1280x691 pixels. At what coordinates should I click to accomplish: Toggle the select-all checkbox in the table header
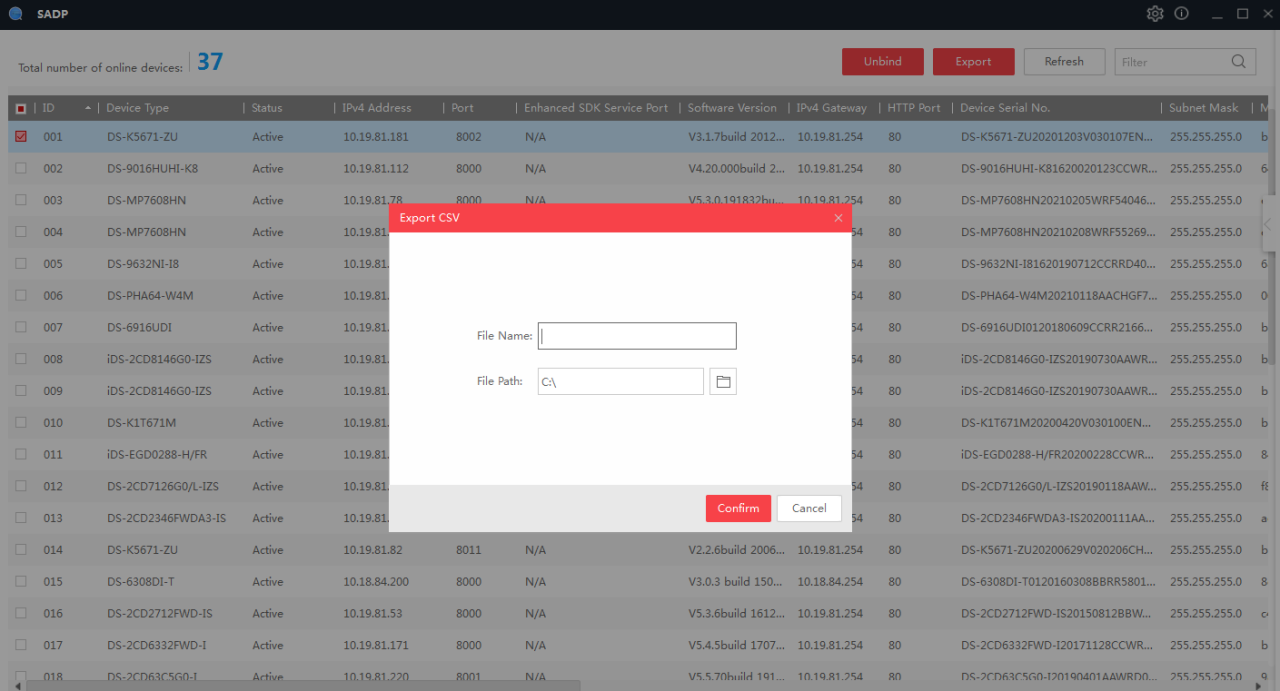pyautogui.click(x=20, y=107)
